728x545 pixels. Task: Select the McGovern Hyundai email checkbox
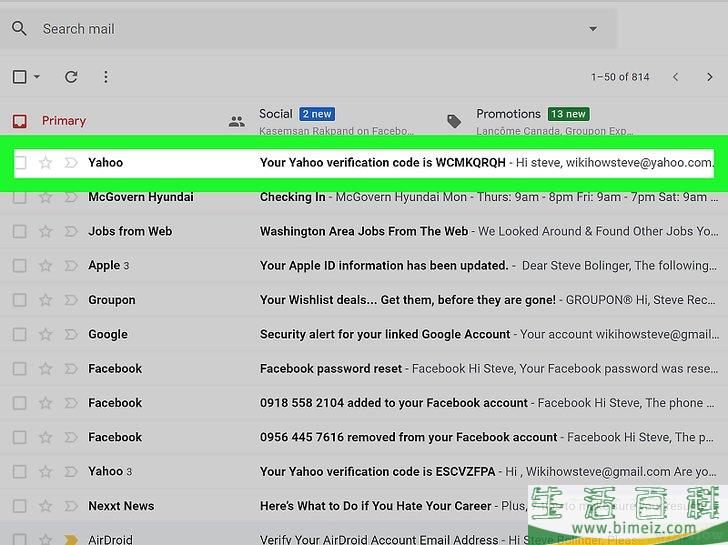20,197
